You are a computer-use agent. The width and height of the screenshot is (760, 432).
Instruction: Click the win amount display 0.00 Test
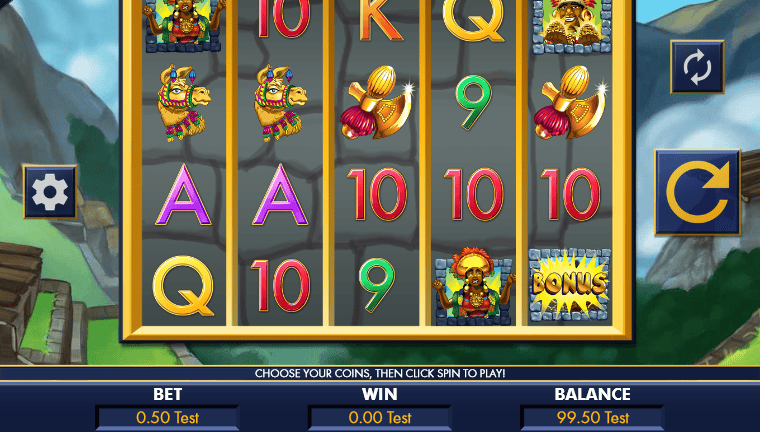click(x=380, y=417)
